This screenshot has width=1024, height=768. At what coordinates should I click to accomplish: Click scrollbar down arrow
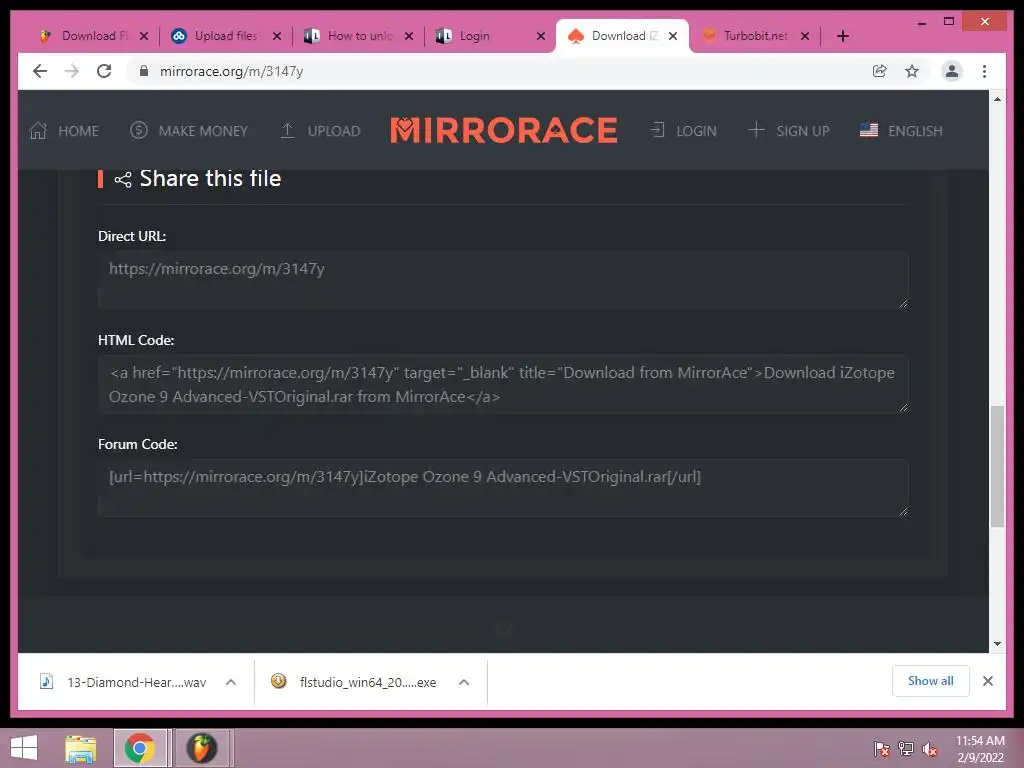(997, 644)
